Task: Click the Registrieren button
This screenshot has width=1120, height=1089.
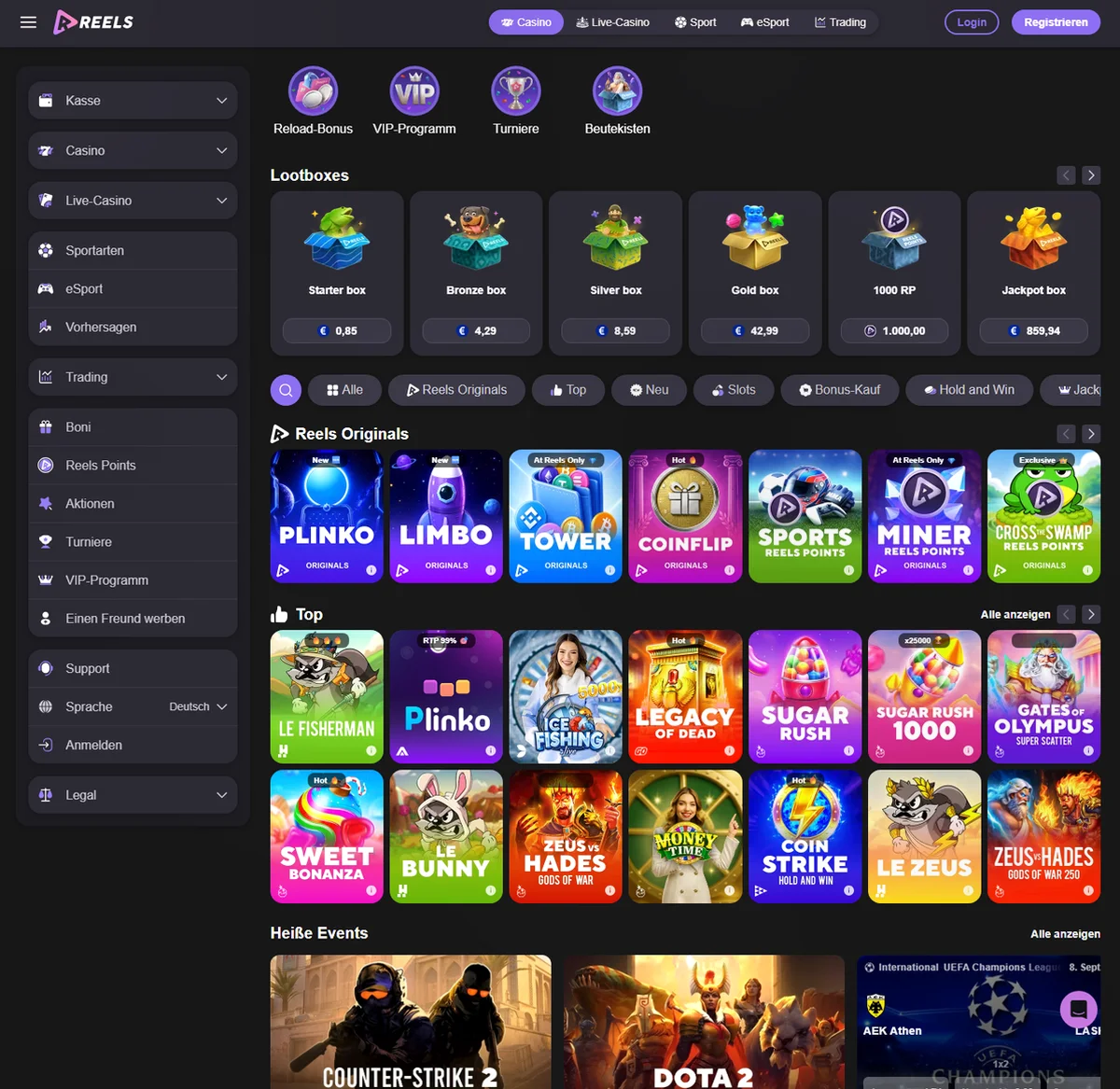Action: 1056,22
